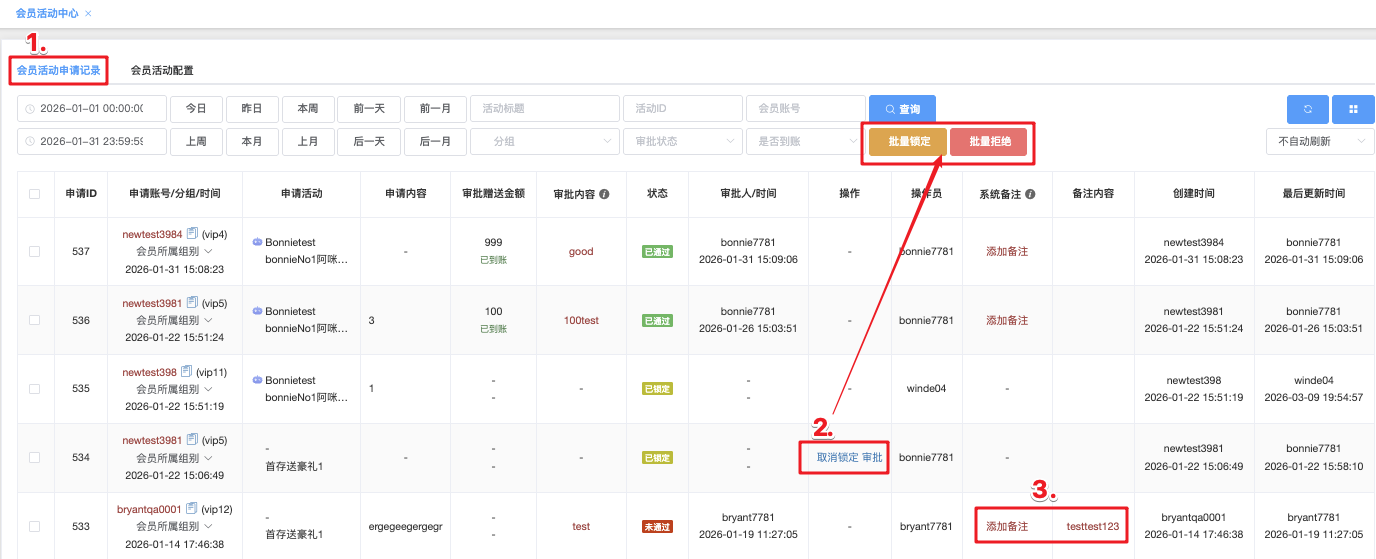Focus the 活动标题 input field
This screenshot has height=559, width=1376.
click(x=544, y=109)
